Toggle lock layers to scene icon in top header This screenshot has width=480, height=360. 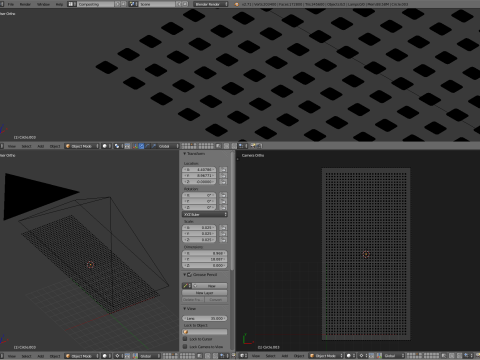coord(218,146)
